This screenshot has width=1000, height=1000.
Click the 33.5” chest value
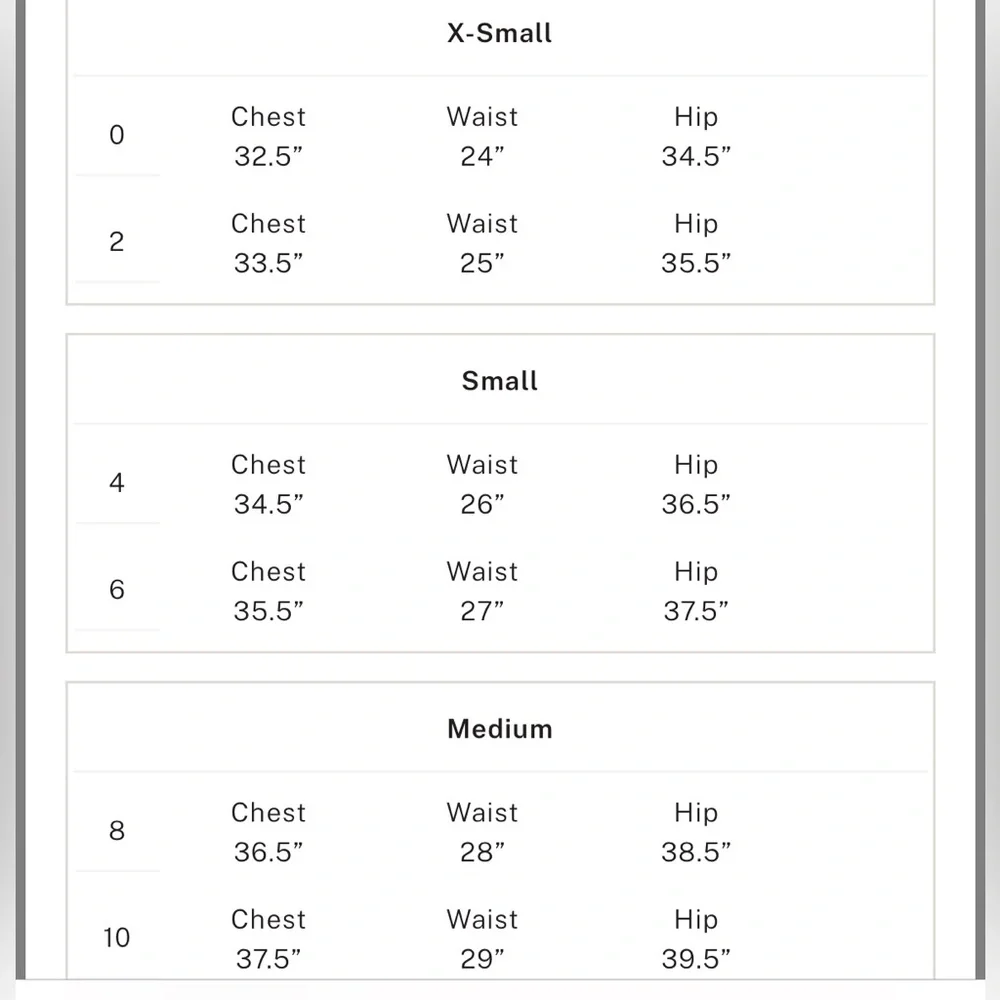click(x=268, y=264)
